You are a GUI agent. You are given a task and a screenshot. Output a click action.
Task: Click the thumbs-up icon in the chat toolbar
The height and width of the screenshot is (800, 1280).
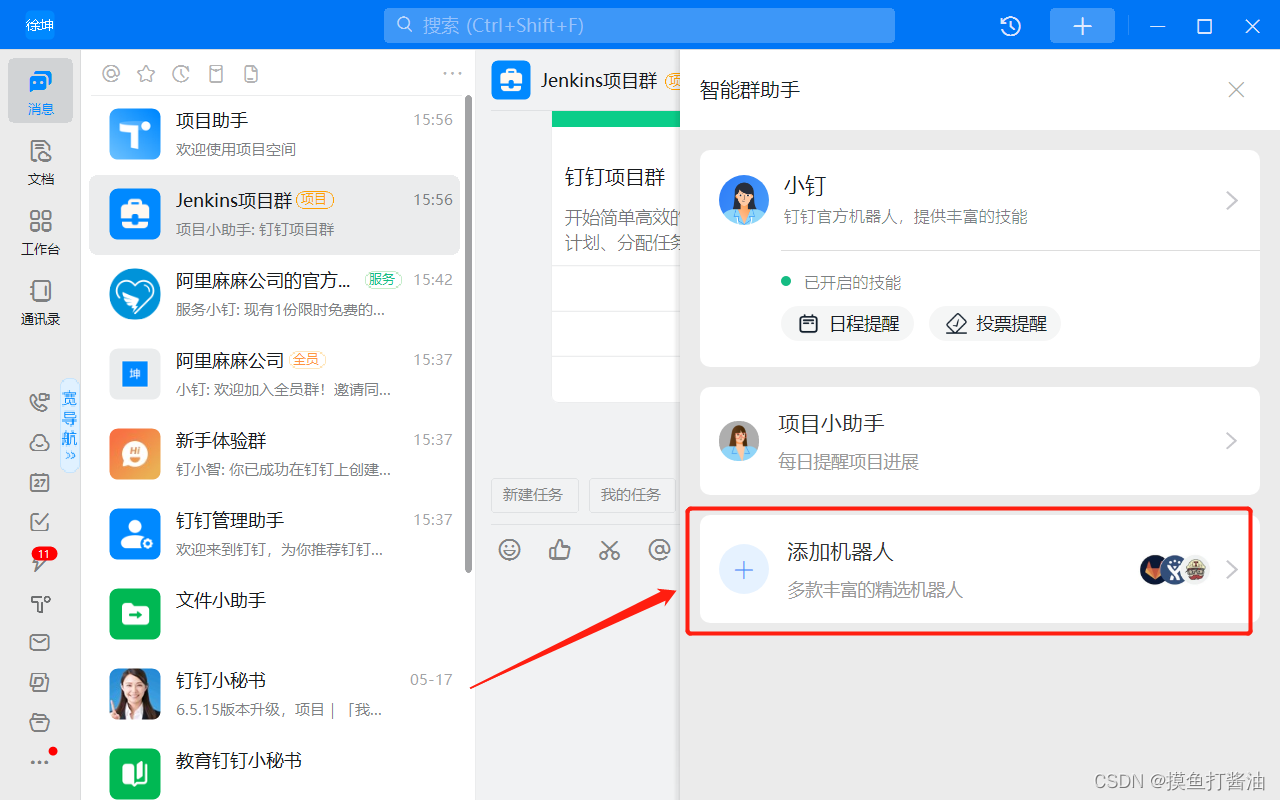coord(560,550)
